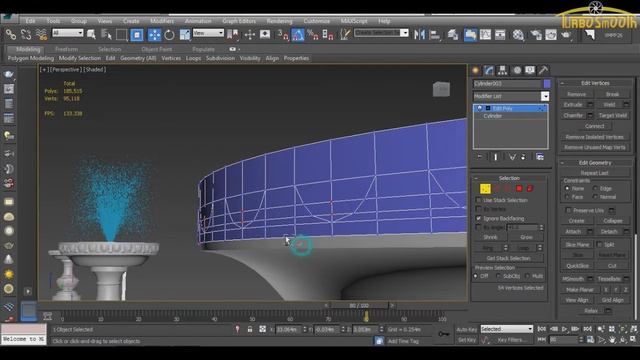
Task: Click the Mirror tool icon
Action: pos(419,35)
